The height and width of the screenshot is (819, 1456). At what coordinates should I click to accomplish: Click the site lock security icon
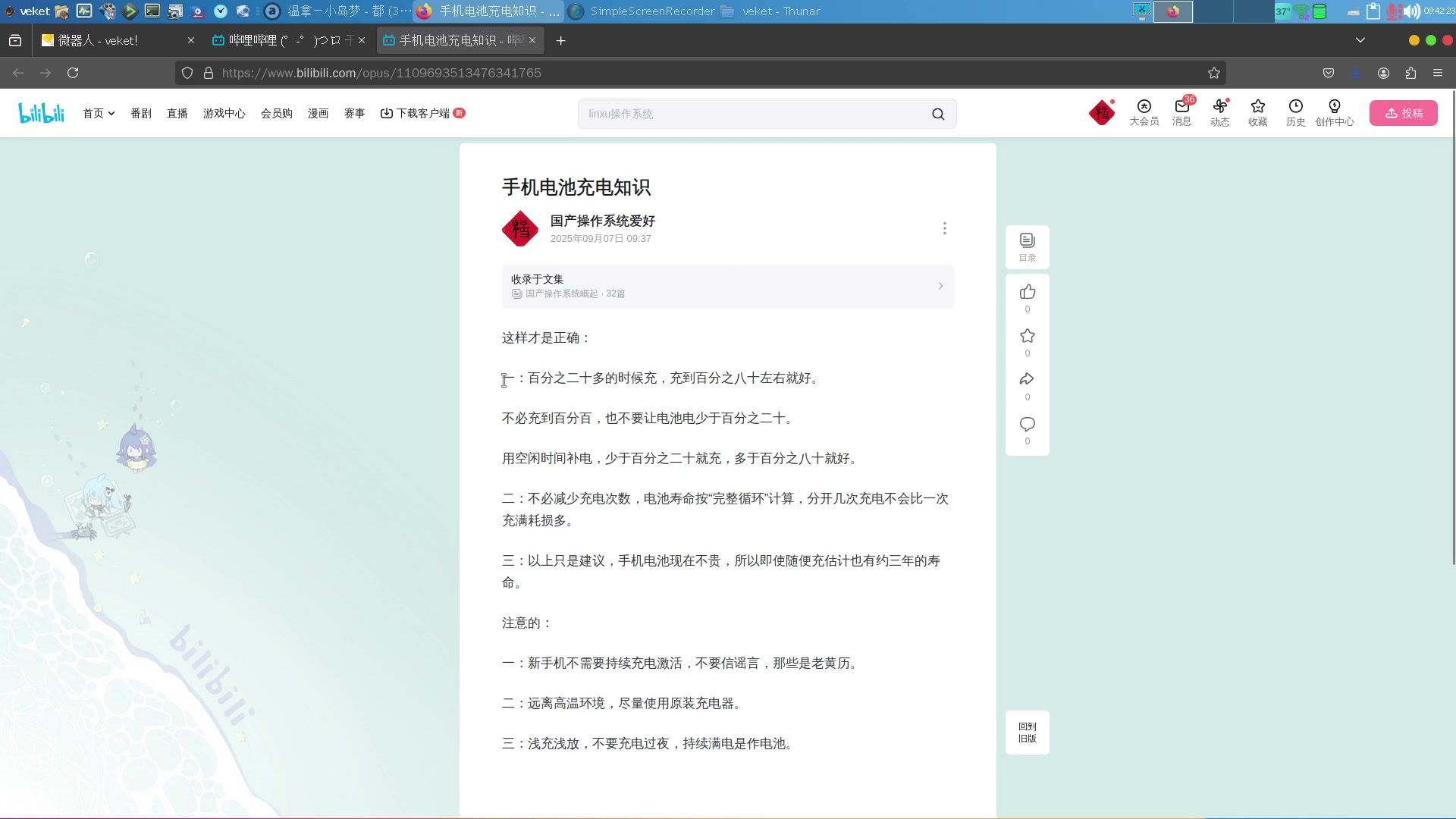(208, 73)
